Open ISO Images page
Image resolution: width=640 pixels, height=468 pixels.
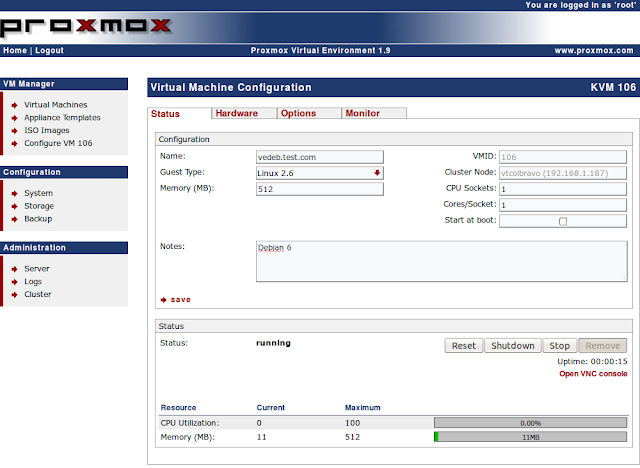coord(47,130)
